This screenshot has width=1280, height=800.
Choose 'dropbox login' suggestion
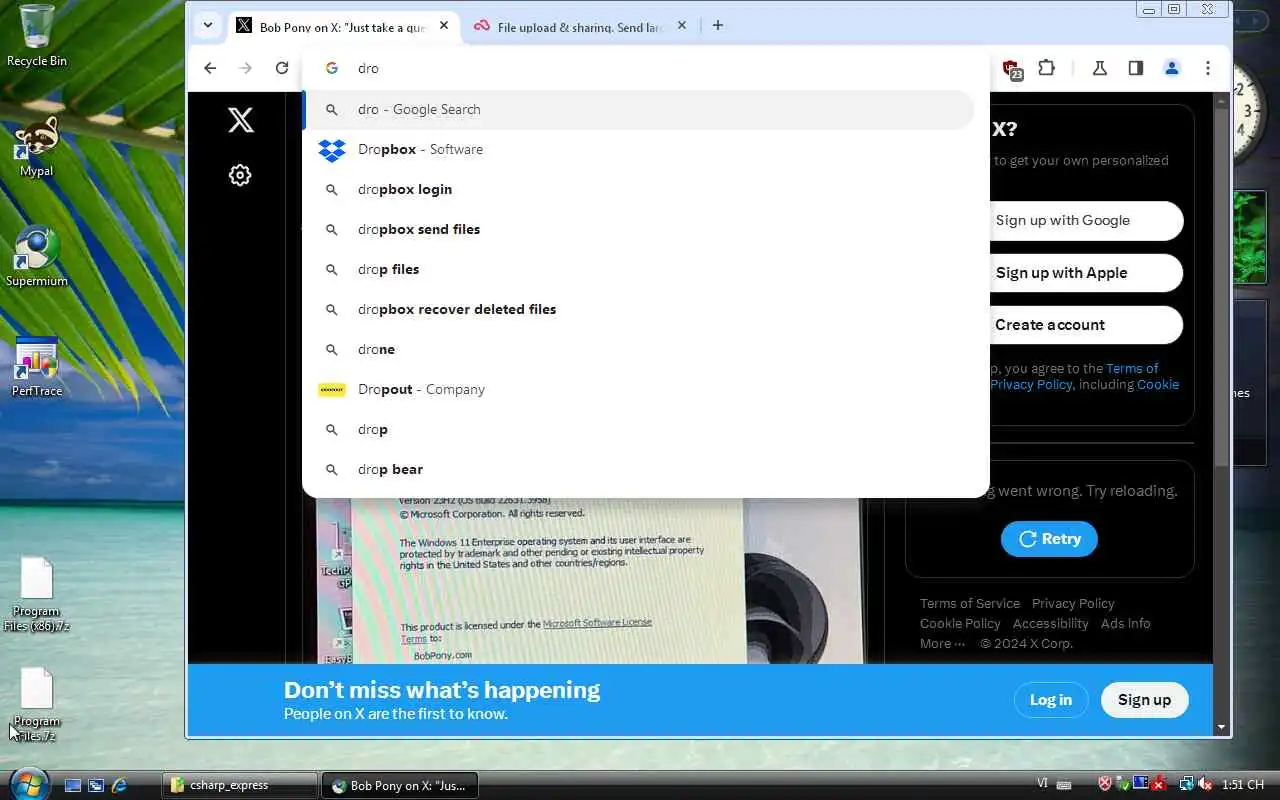638,189
